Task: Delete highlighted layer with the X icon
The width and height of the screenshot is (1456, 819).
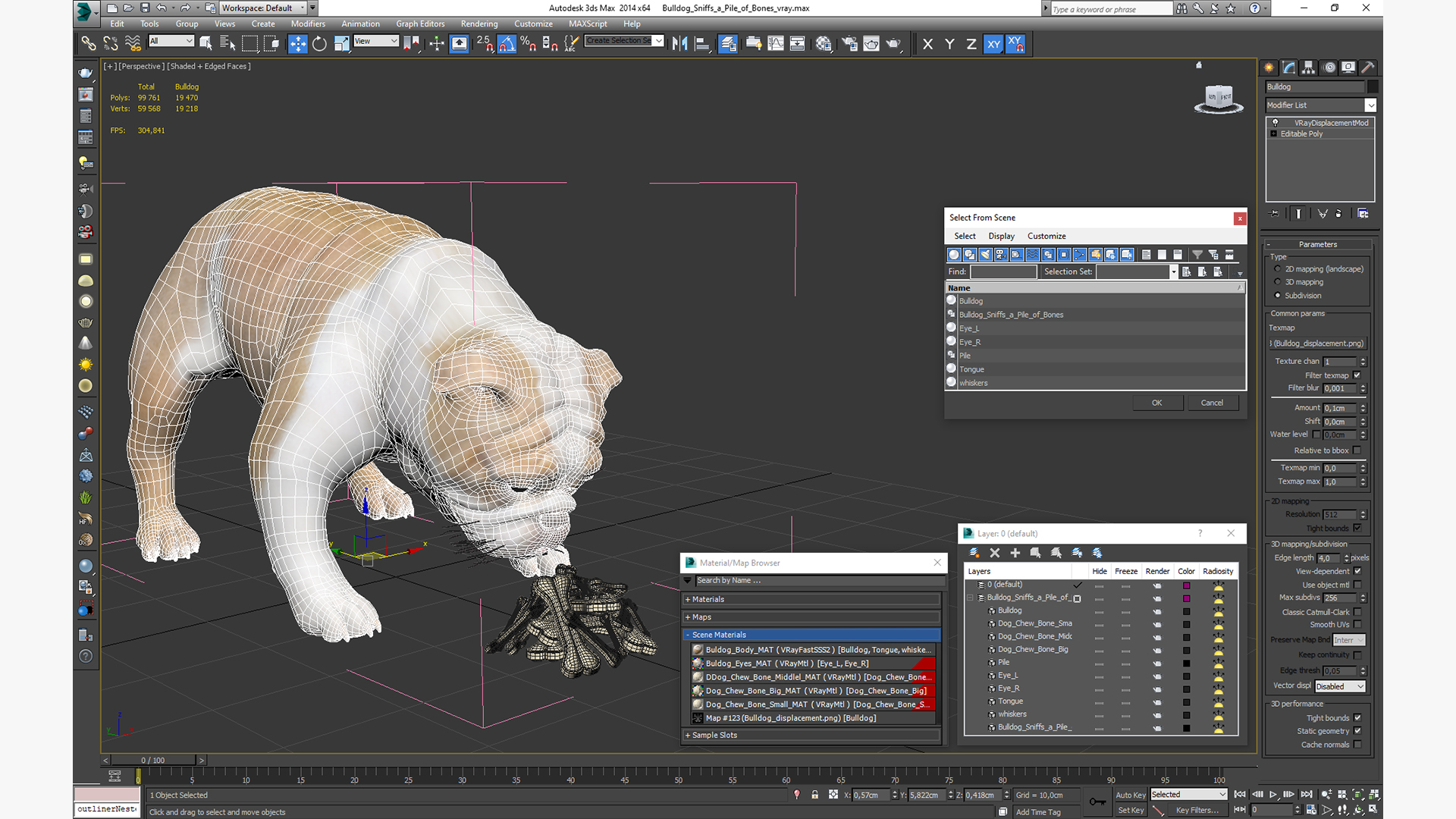Action: (995, 553)
